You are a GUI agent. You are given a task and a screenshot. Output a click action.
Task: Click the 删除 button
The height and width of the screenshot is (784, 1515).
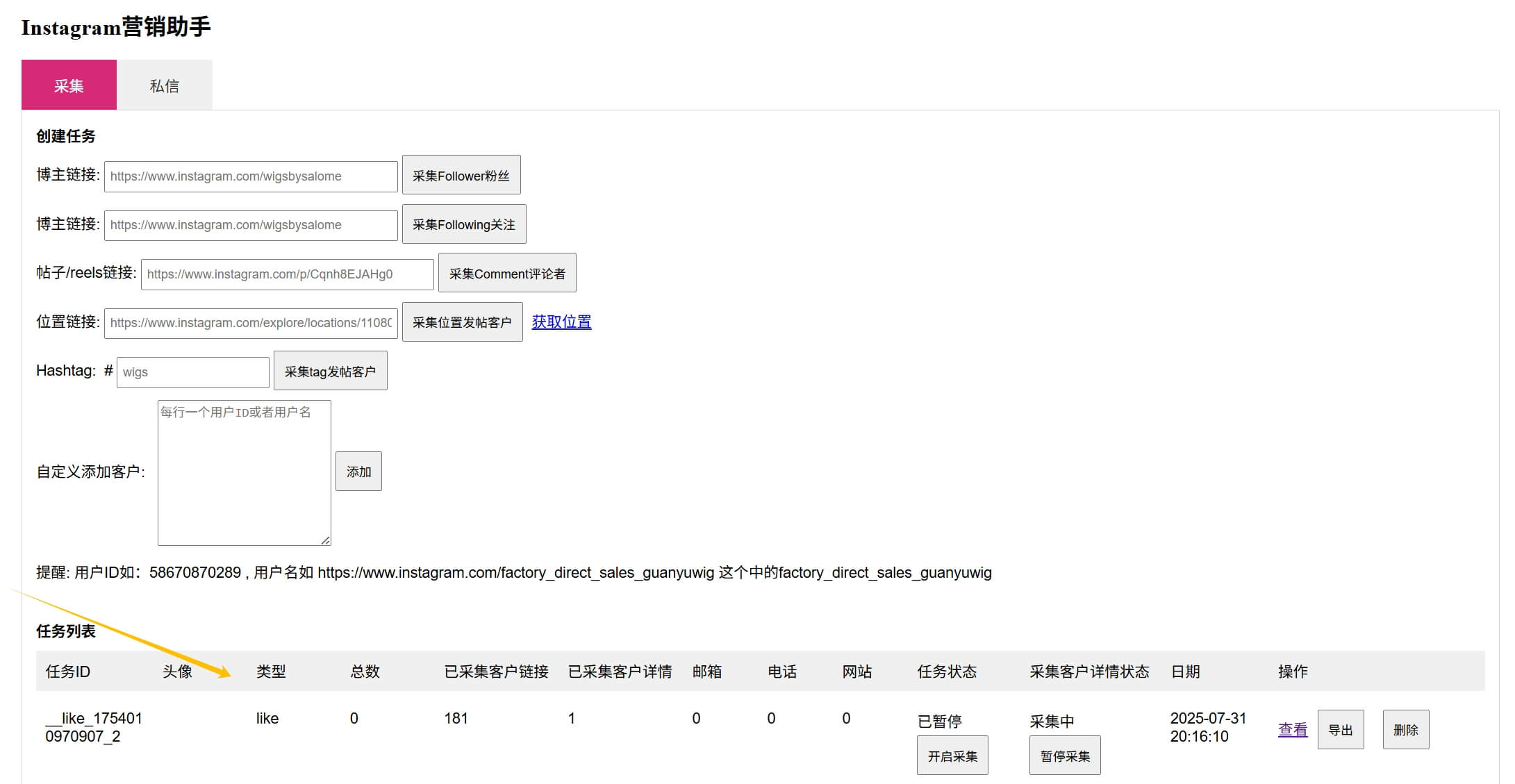tap(1406, 730)
